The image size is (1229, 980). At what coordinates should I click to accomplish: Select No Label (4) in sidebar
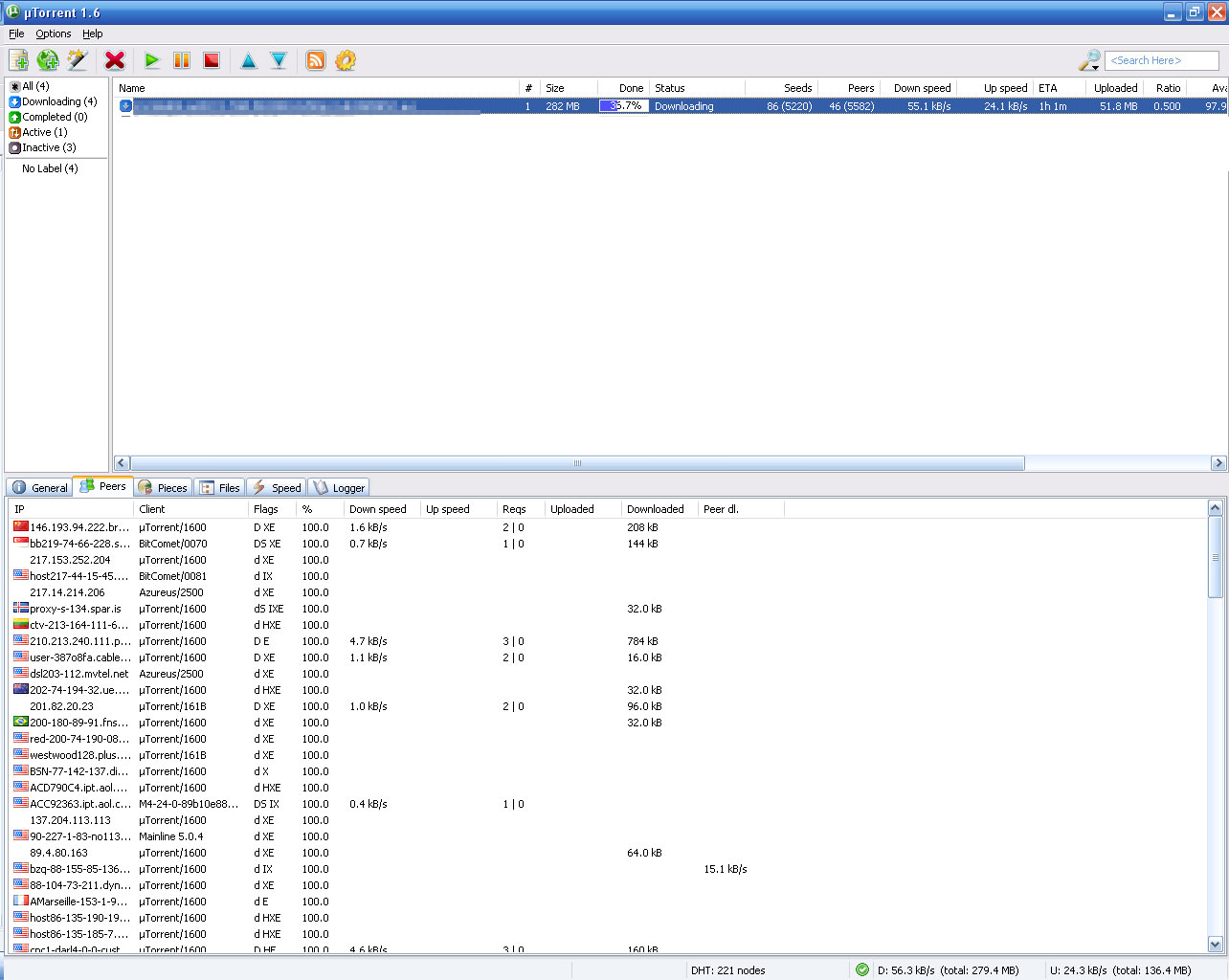[x=50, y=168]
